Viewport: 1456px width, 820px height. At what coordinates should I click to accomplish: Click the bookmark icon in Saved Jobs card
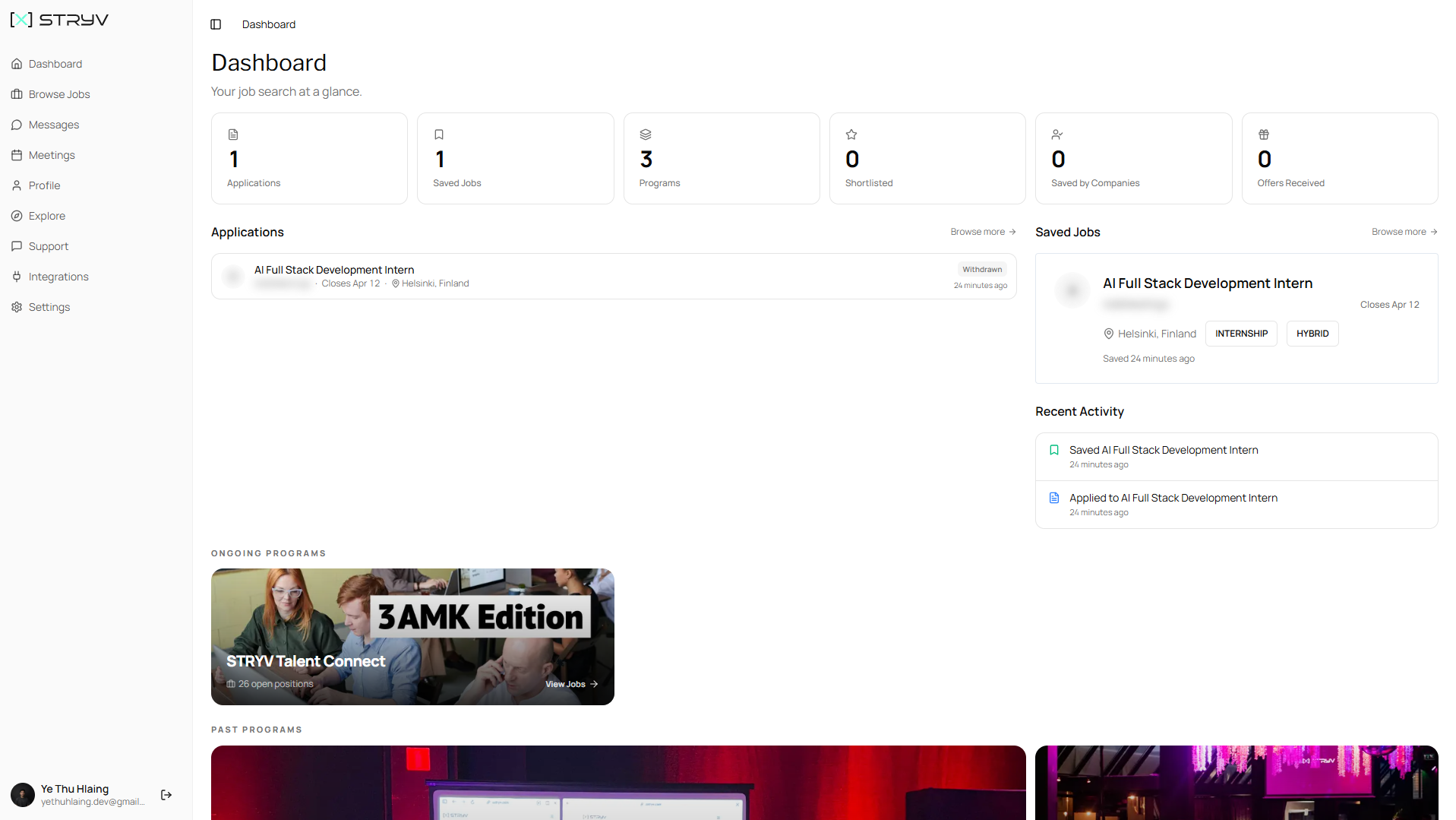(439, 135)
